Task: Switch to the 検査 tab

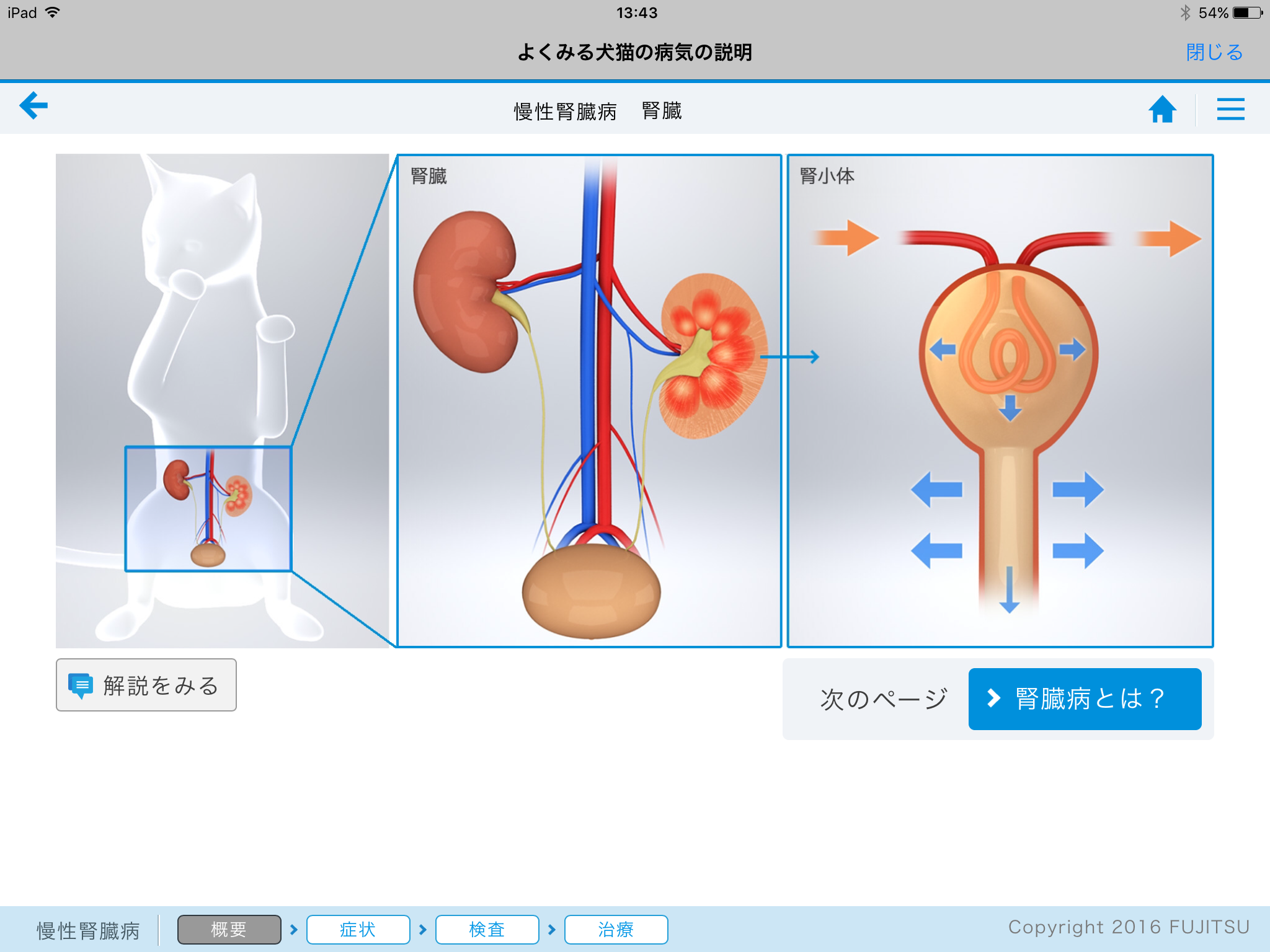Action: click(x=487, y=929)
